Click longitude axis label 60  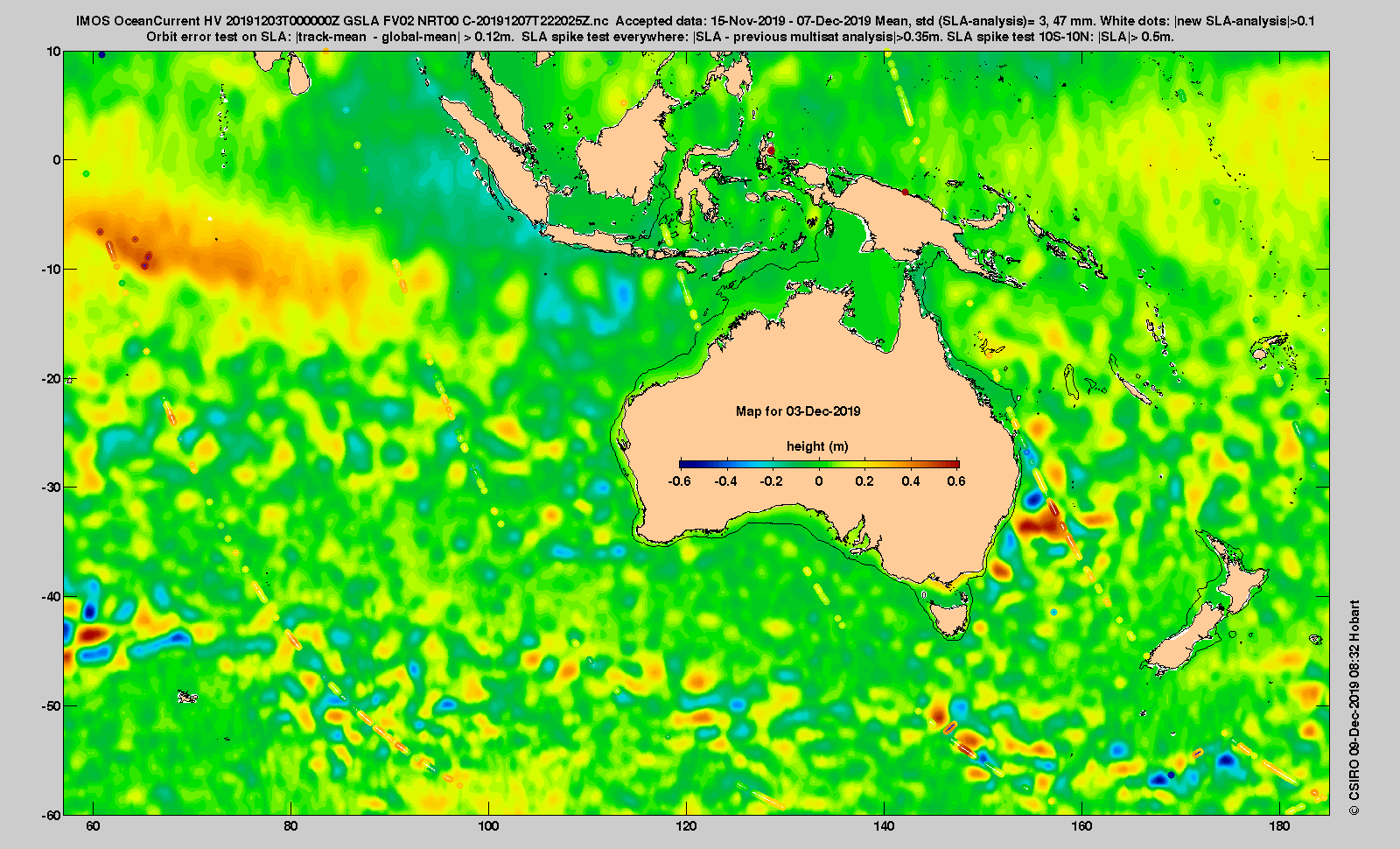93,826
